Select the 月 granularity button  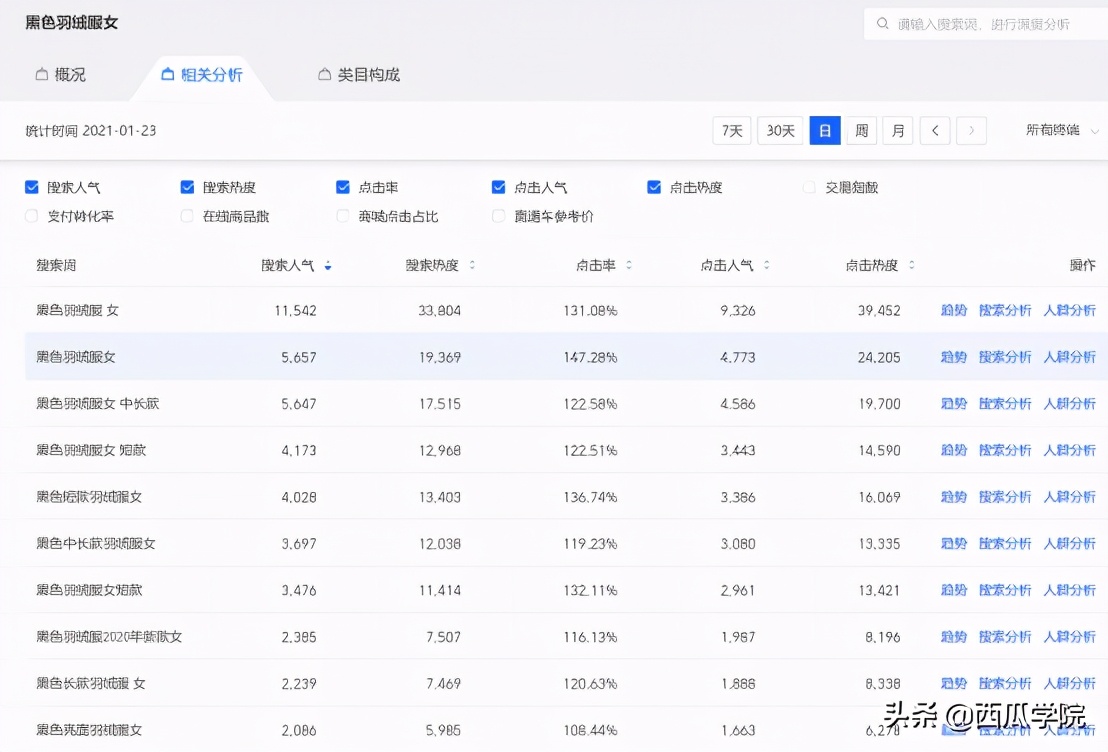[x=898, y=131]
